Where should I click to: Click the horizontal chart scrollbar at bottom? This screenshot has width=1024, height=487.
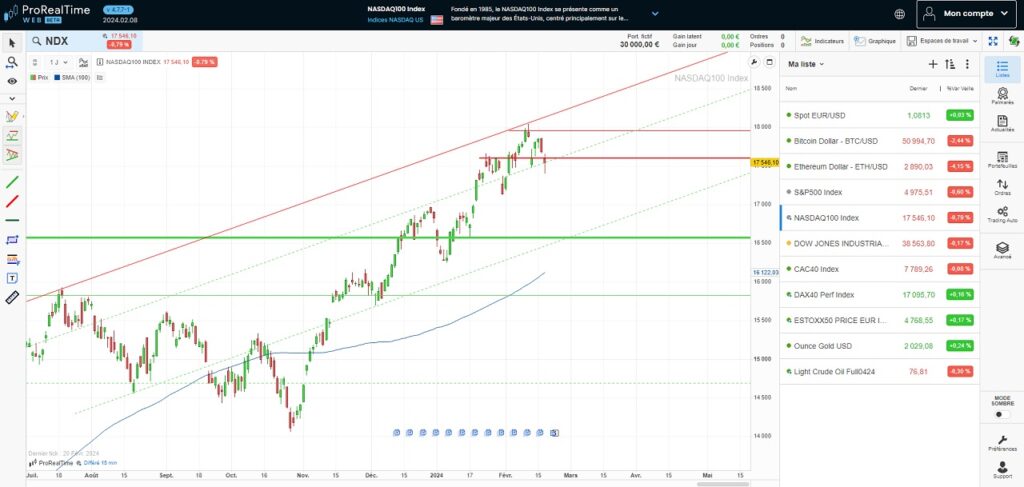click(x=722, y=484)
